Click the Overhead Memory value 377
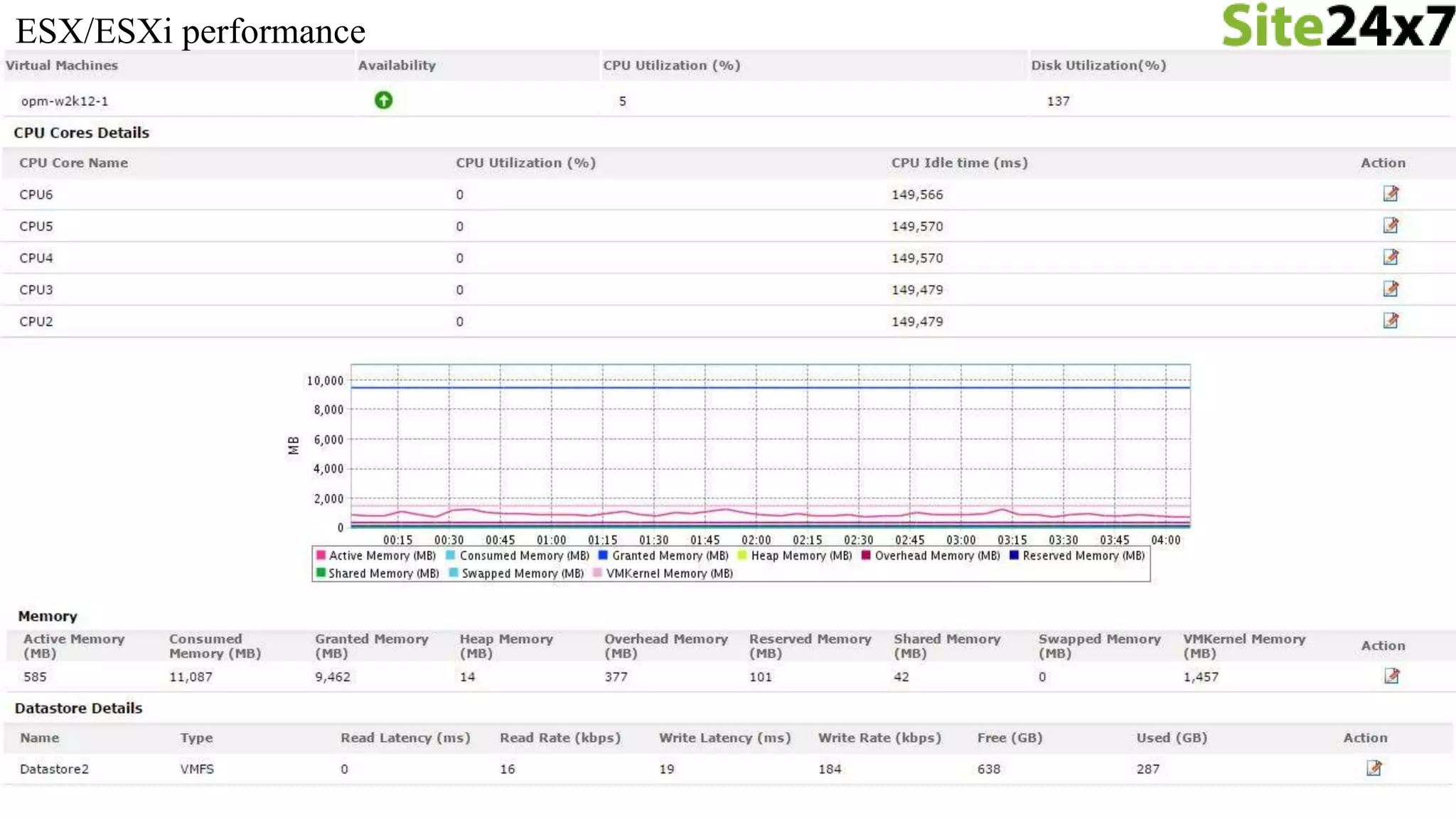The height and width of the screenshot is (819, 1456). coord(616,677)
